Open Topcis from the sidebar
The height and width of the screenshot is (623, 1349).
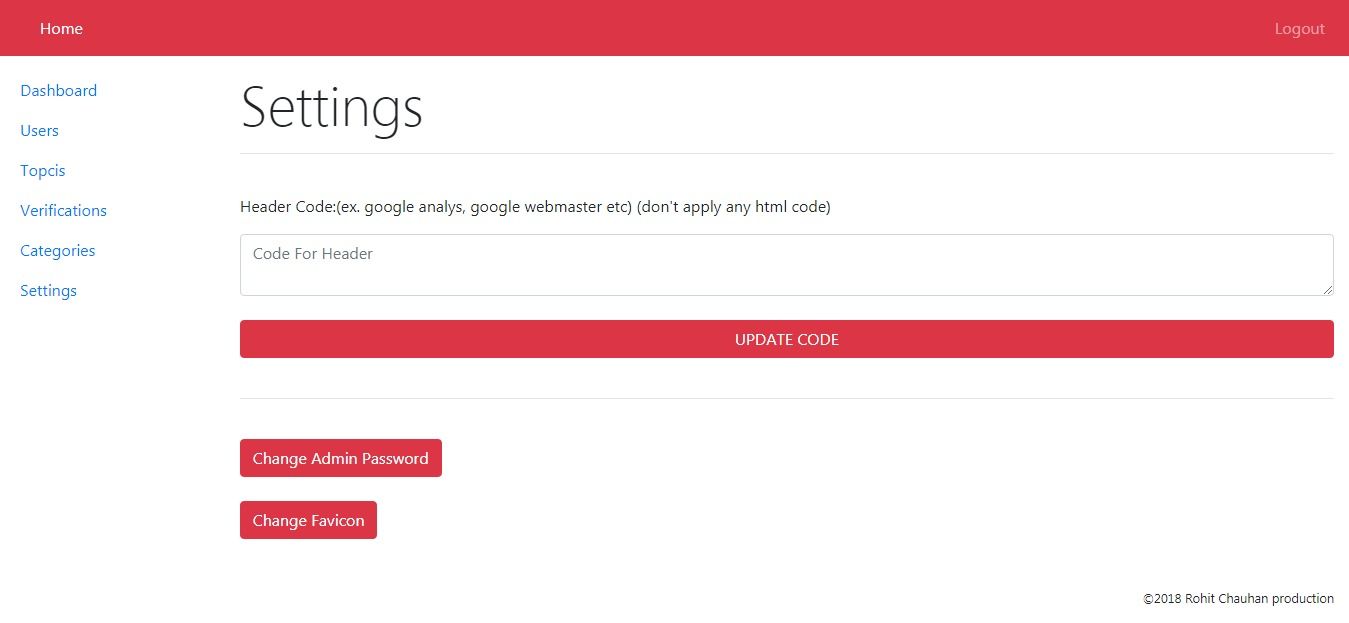coord(42,171)
